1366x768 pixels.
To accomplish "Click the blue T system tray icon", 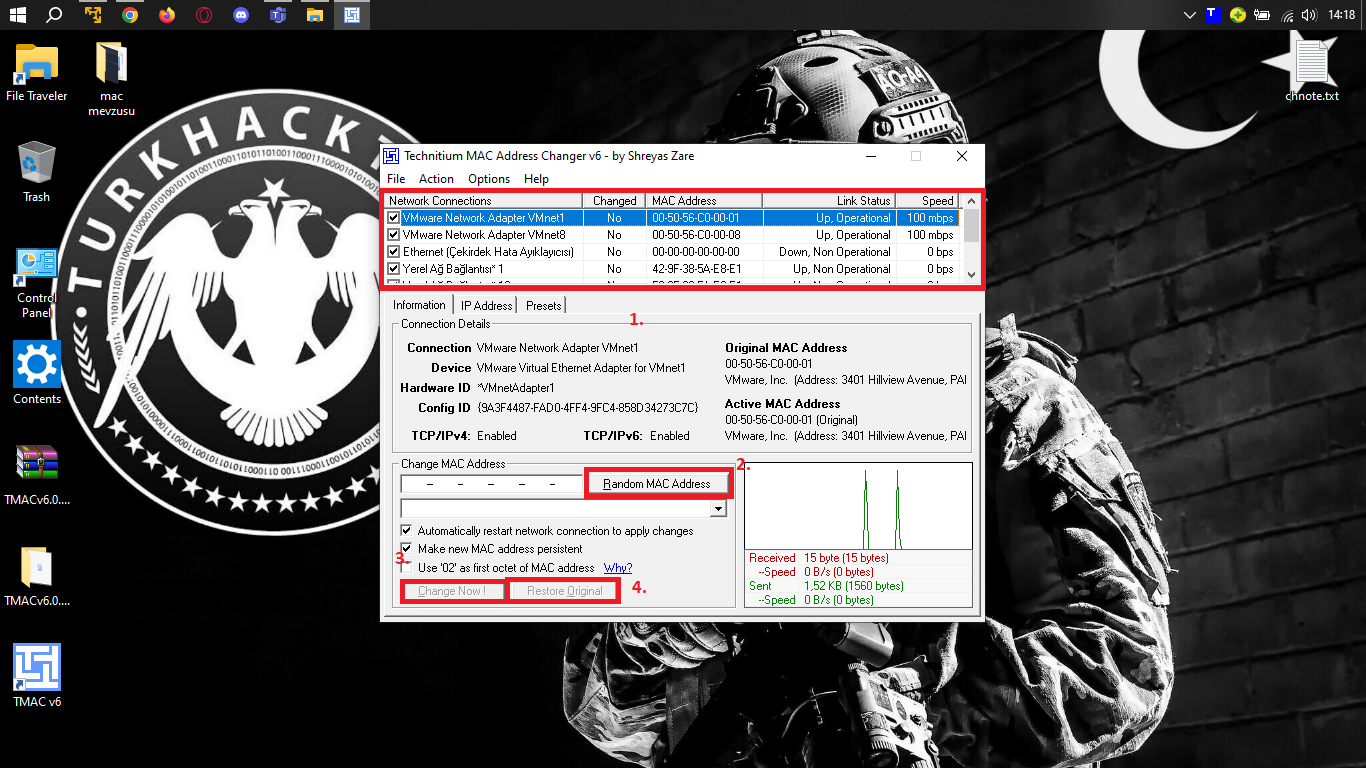I will pos(1213,15).
